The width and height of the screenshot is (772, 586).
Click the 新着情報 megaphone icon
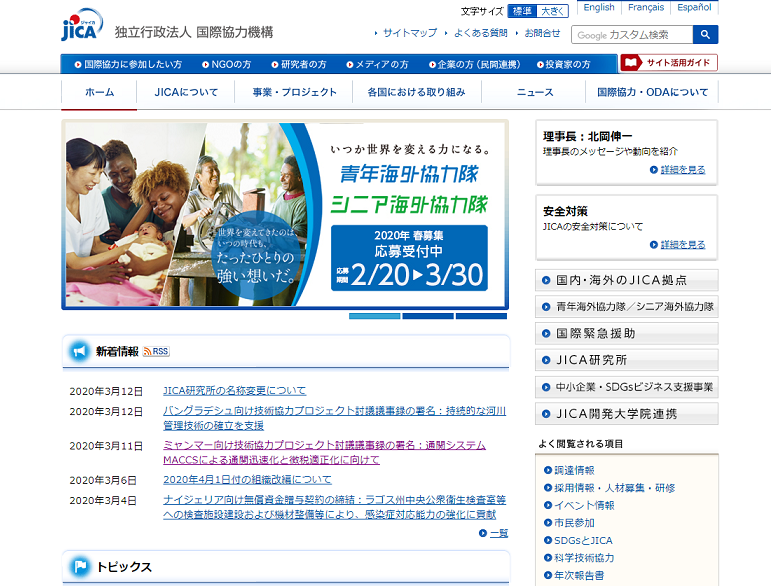click(79, 351)
